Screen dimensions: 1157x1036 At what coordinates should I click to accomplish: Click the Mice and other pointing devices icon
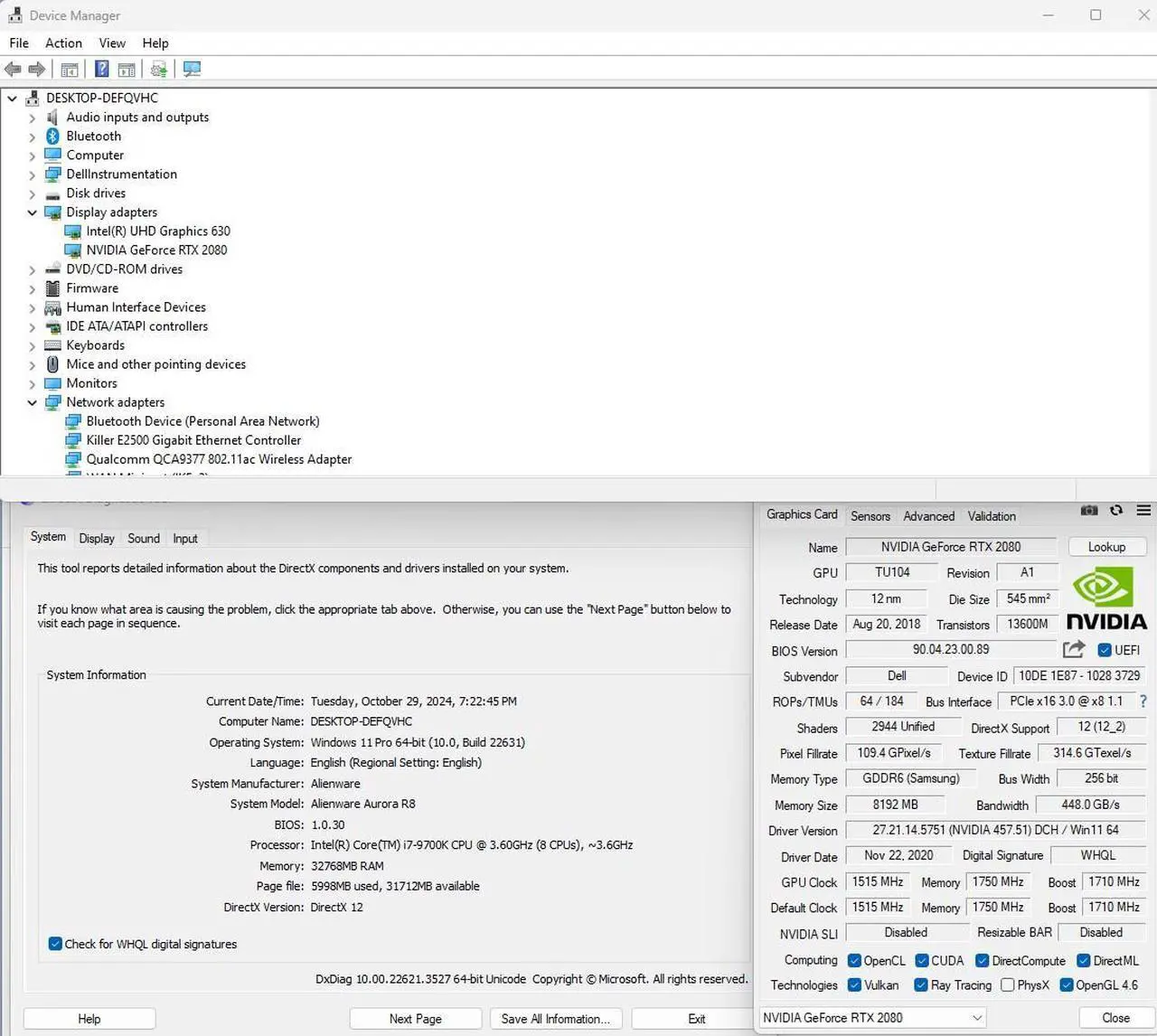(52, 364)
